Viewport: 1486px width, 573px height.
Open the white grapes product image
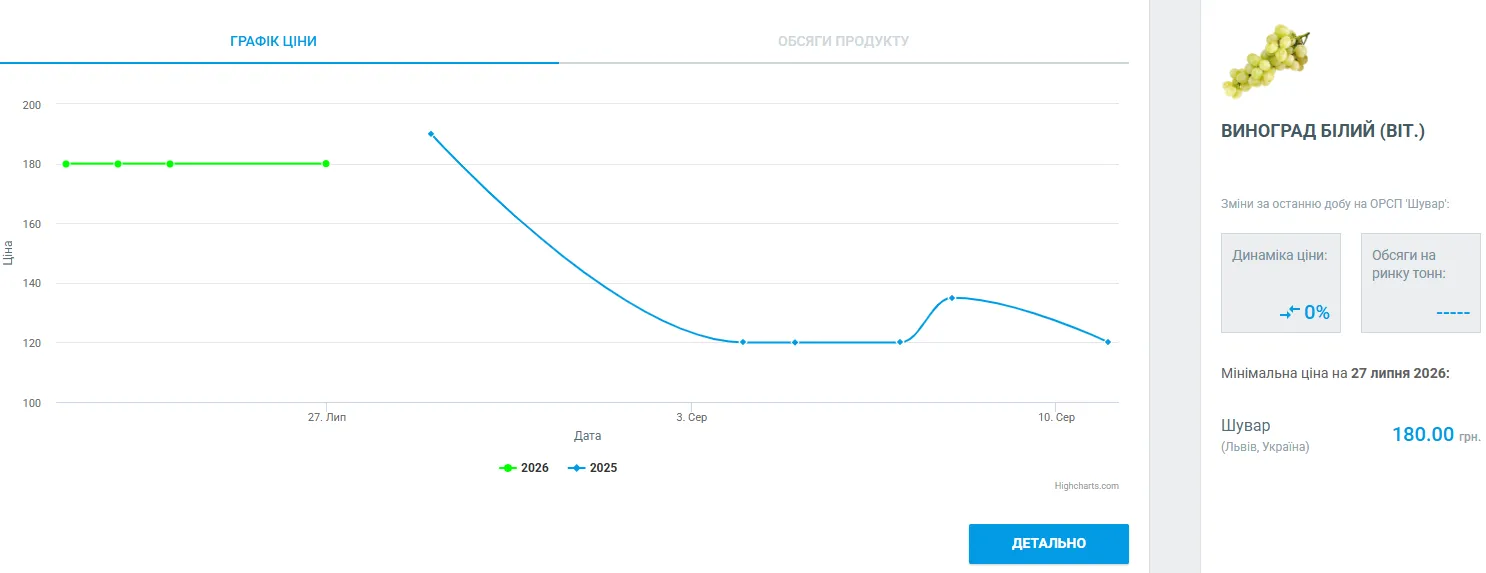(1266, 62)
